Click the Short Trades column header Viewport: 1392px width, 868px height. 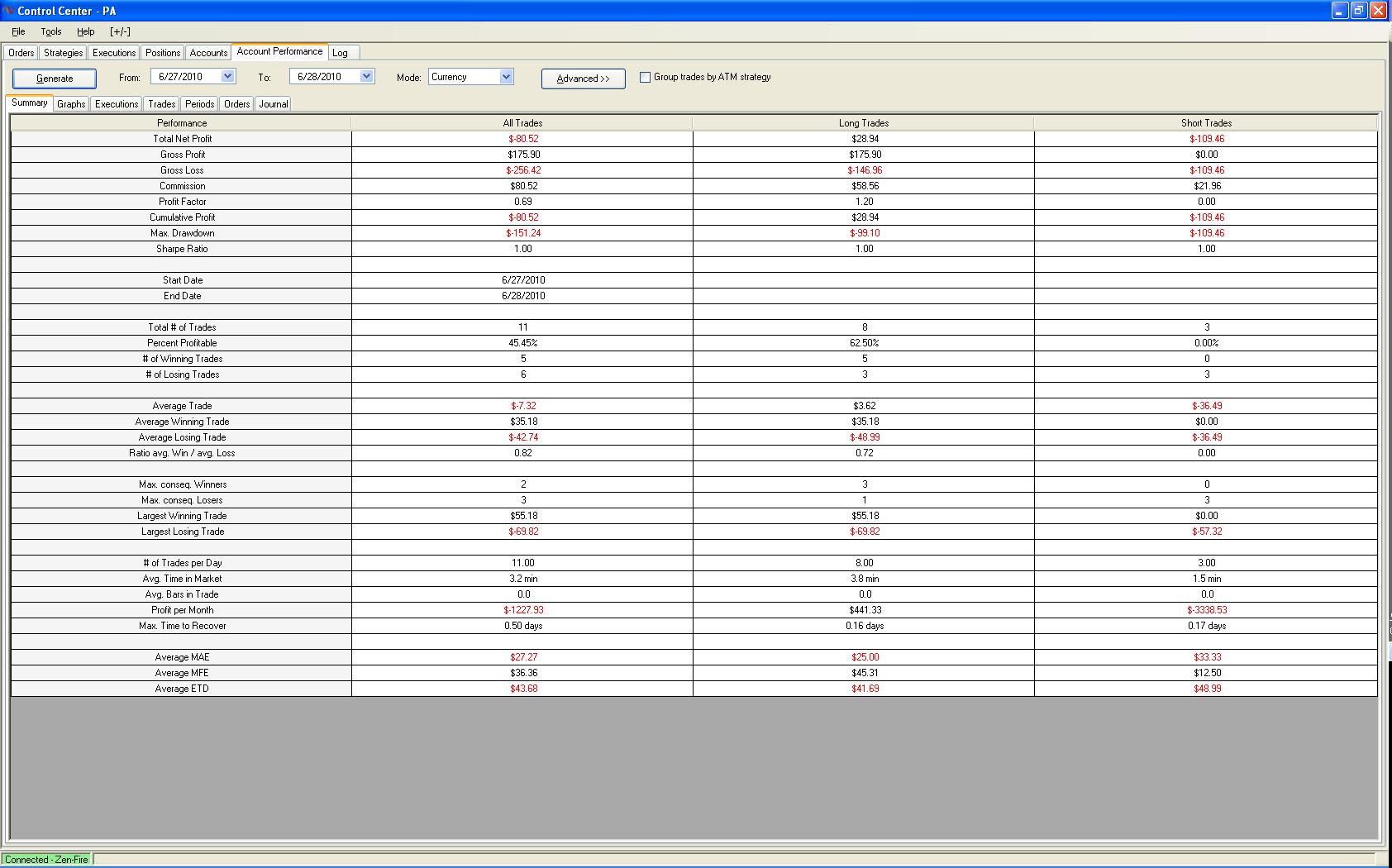click(1206, 123)
